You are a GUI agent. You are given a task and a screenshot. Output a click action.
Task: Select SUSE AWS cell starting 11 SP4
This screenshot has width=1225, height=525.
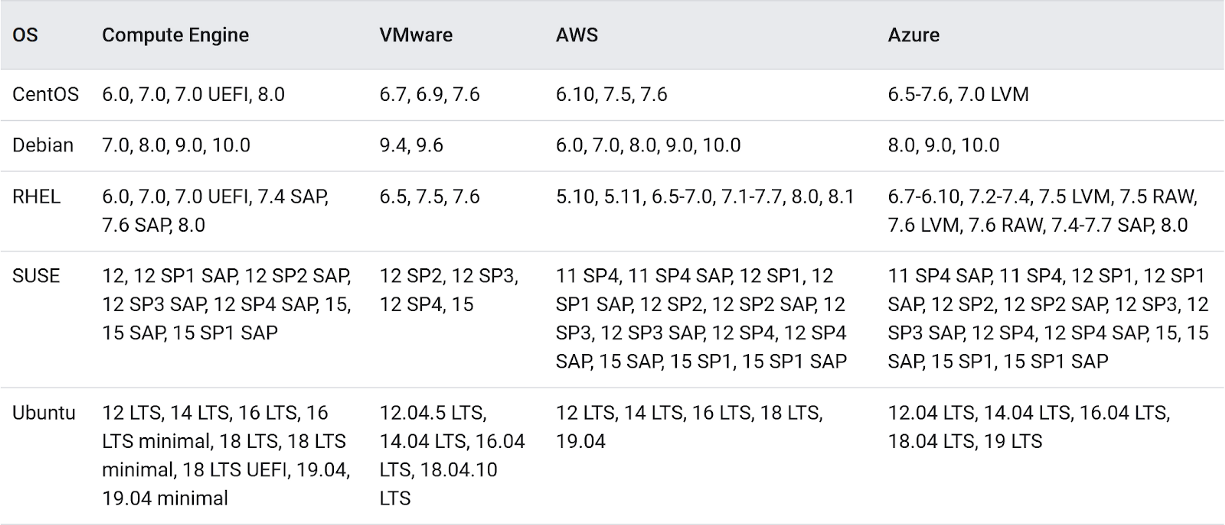(702, 318)
